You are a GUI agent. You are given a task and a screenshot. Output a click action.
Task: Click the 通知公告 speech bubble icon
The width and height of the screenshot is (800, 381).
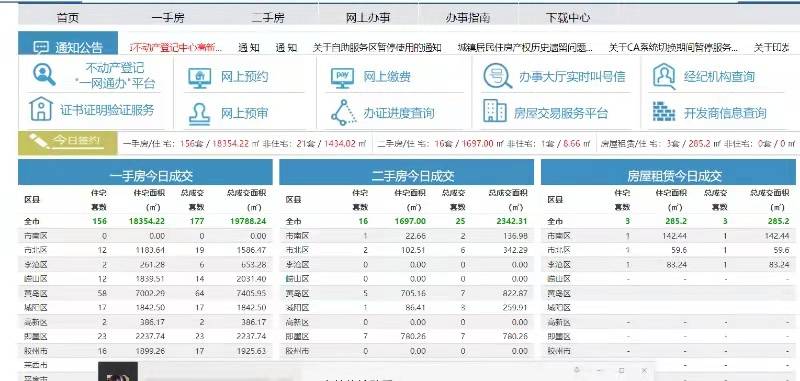(x=41, y=47)
